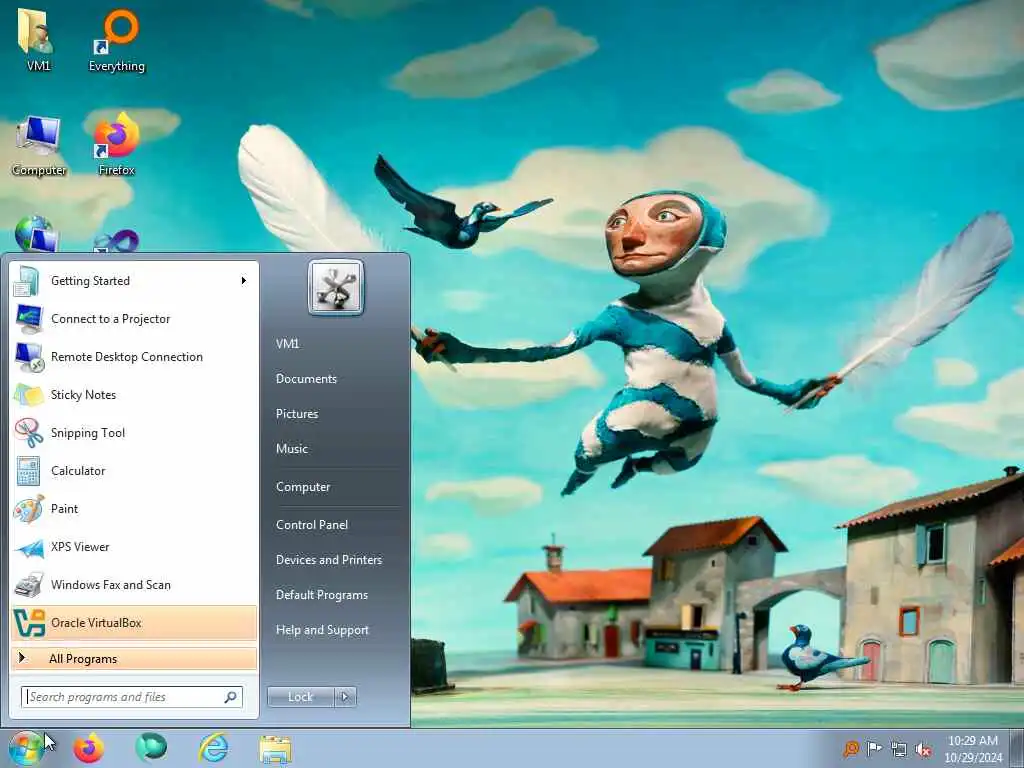Open the VM1 user folder link

point(287,344)
